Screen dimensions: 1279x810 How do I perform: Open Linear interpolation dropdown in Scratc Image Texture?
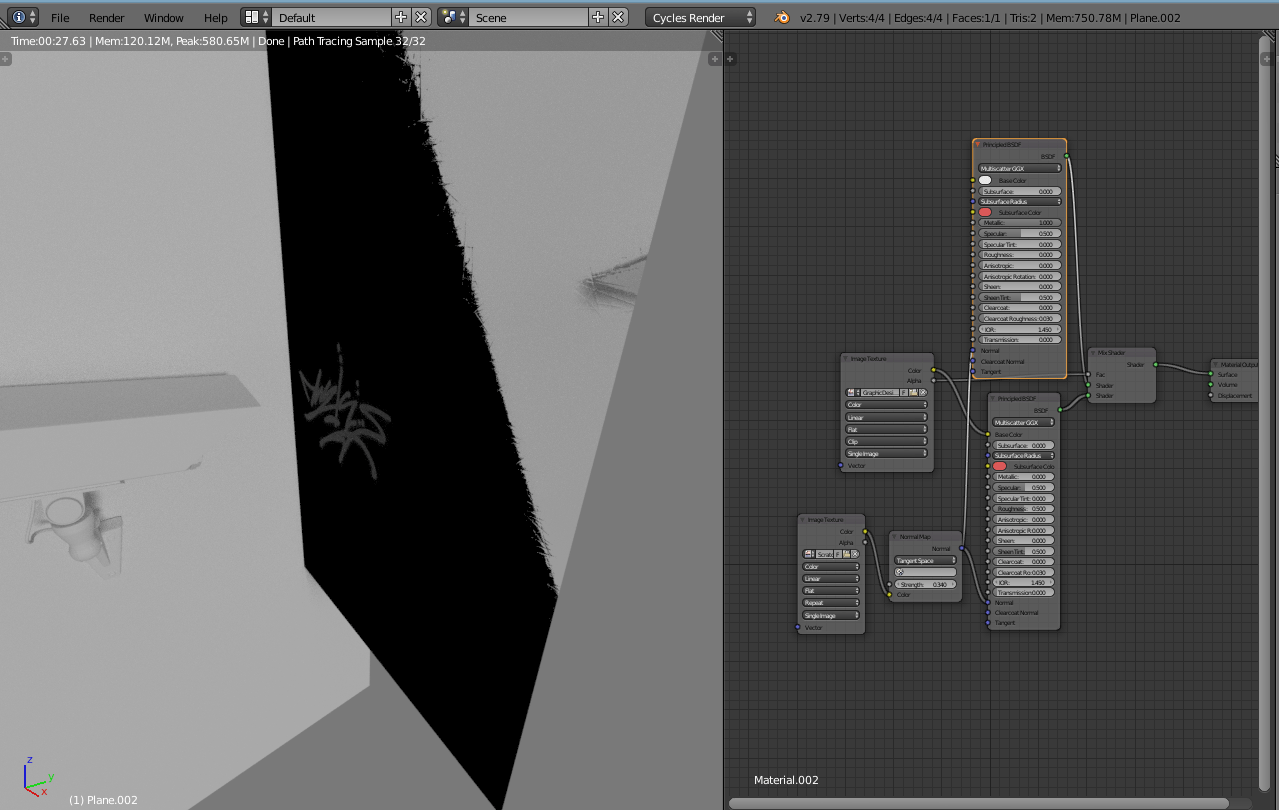click(x=831, y=578)
